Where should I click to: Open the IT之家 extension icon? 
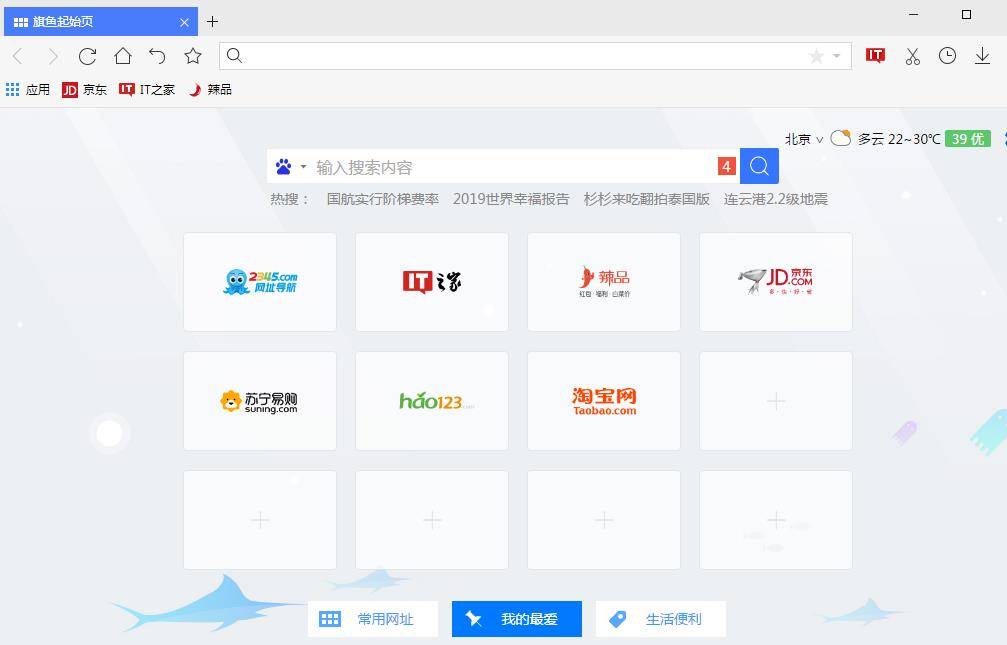[x=875, y=56]
